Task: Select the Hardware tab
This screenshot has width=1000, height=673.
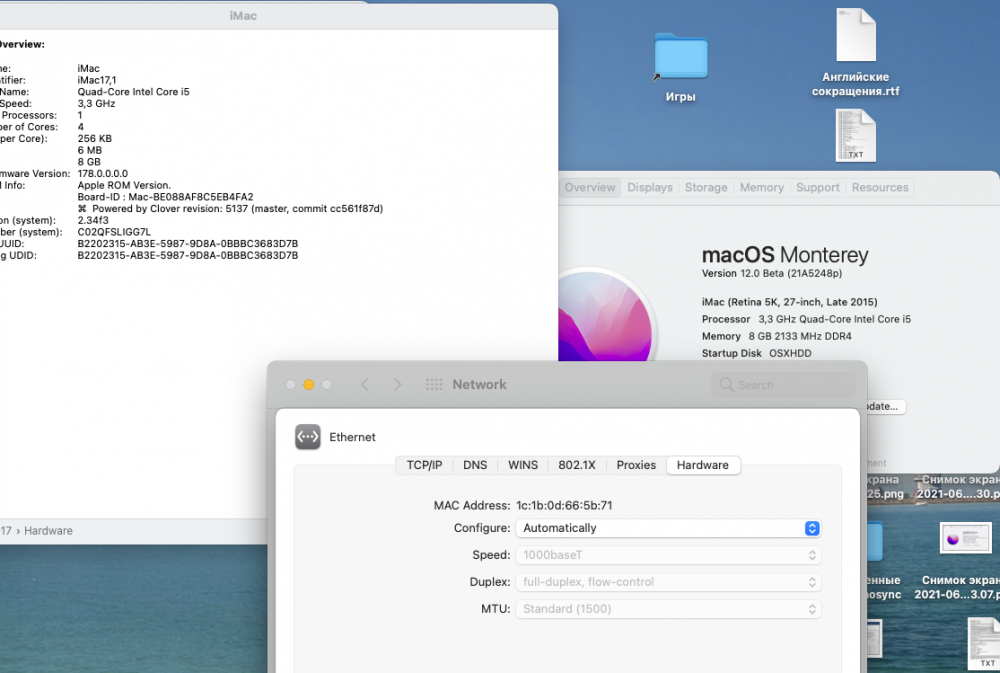Action: pos(703,465)
